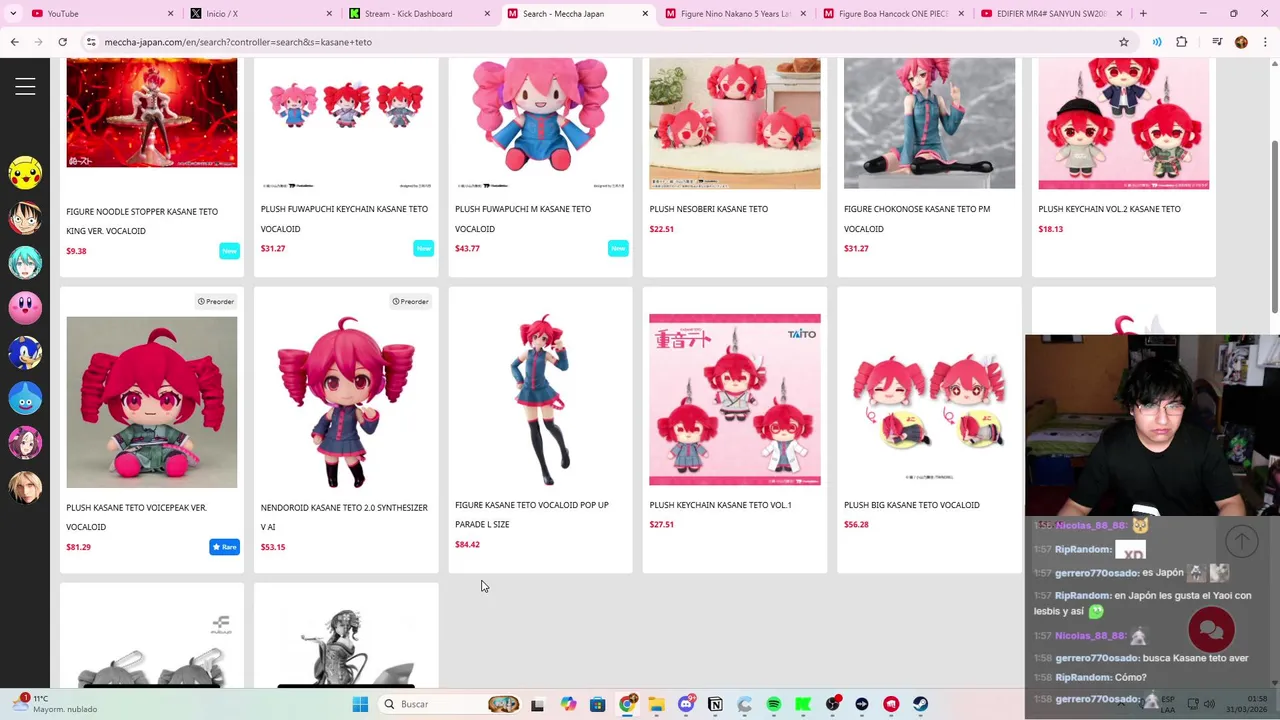Close the Search - Meccha Japan tab
The width and height of the screenshot is (1280, 720).
tap(644, 13)
